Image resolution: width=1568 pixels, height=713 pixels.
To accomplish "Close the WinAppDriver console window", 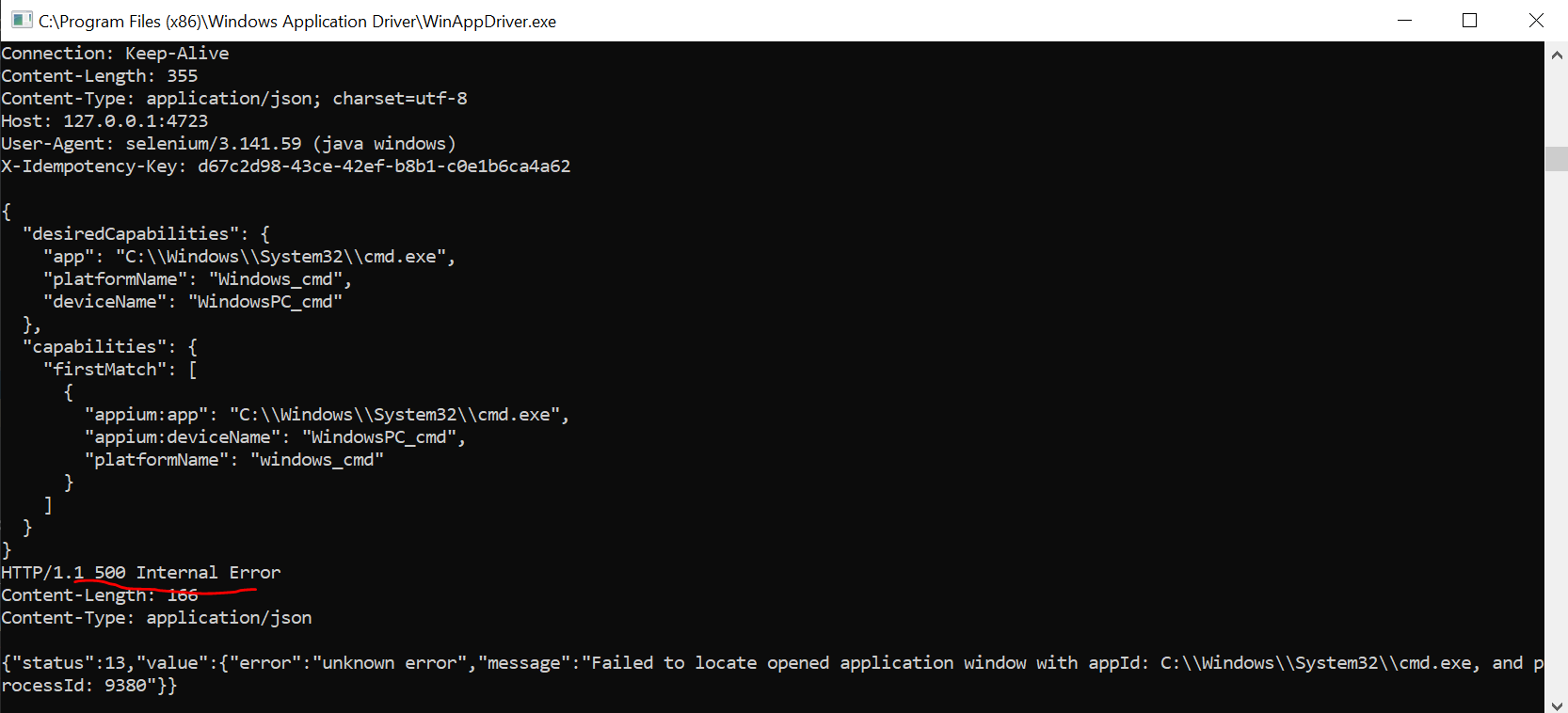I will (1536, 20).
